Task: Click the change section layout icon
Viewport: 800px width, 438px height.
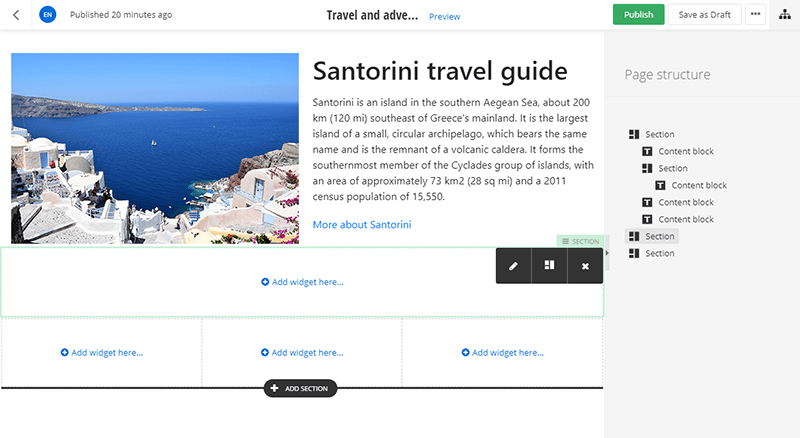Action: coord(549,266)
